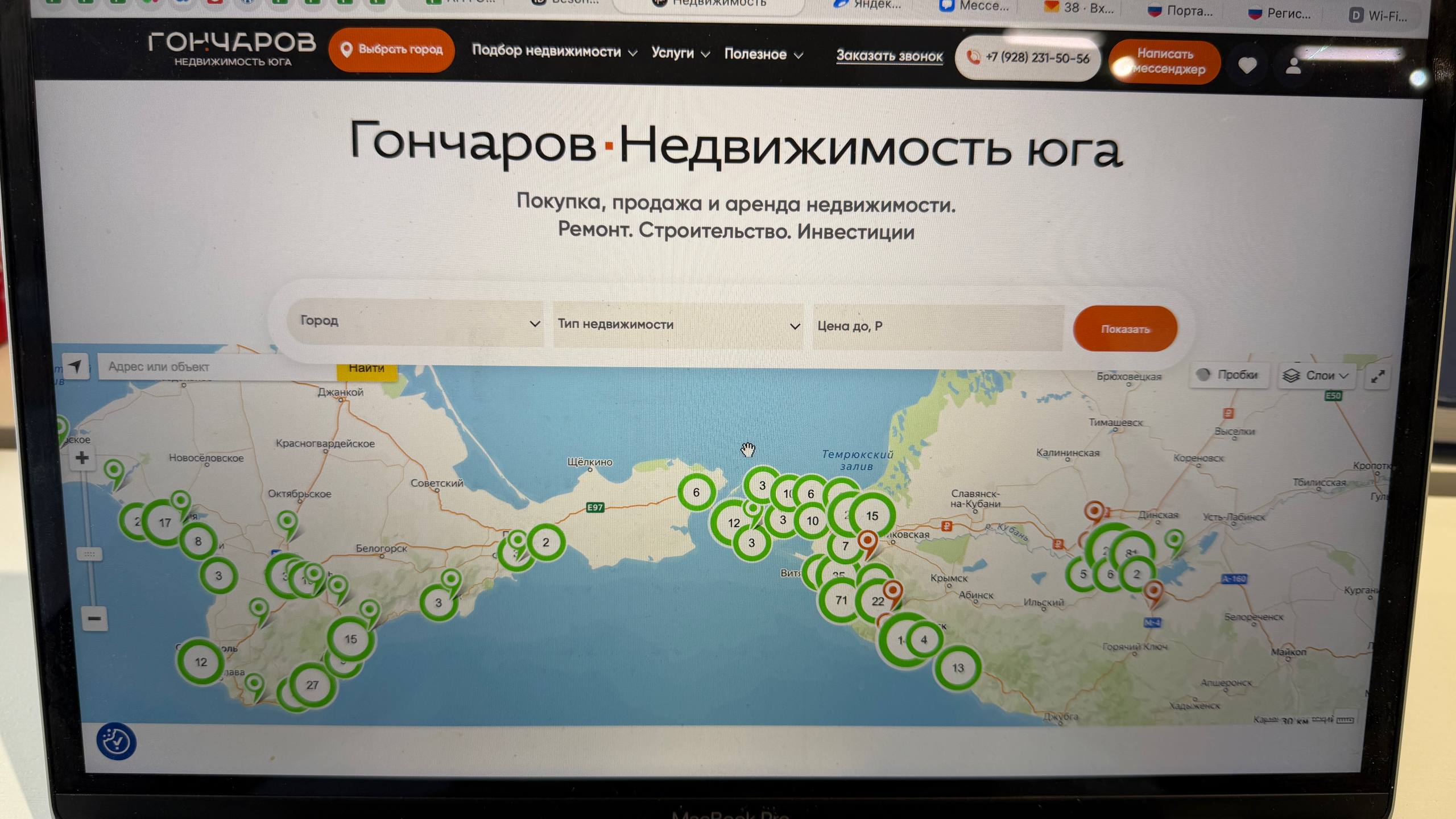1456x819 pixels.
Task: Click the map geolocation arrow icon
Action: coord(76,367)
